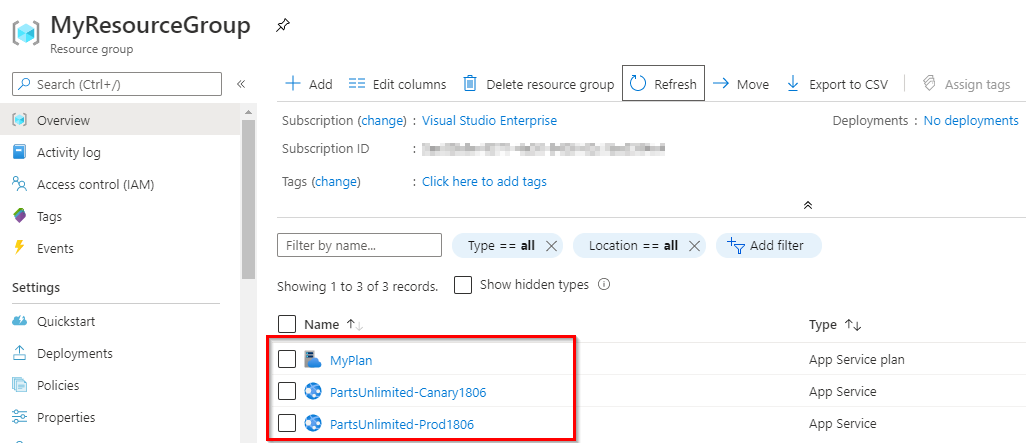Sort by Name column
1026x443 pixels.
tap(334, 325)
